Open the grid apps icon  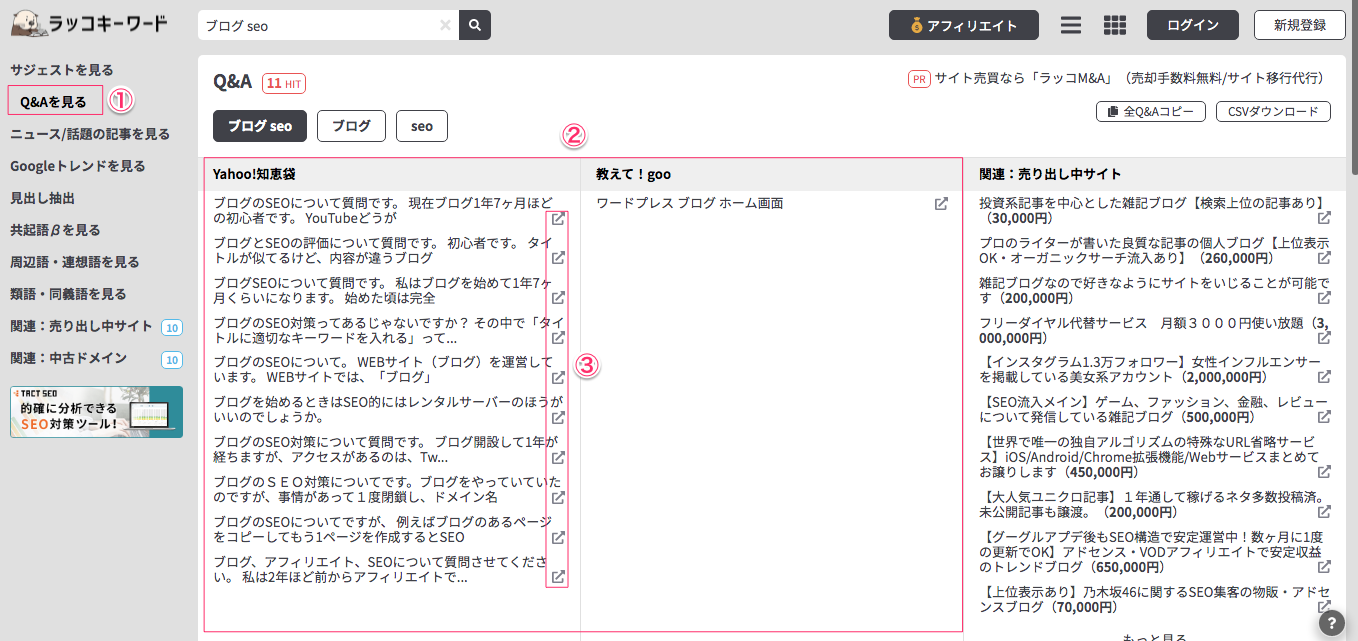[x=1115, y=25]
